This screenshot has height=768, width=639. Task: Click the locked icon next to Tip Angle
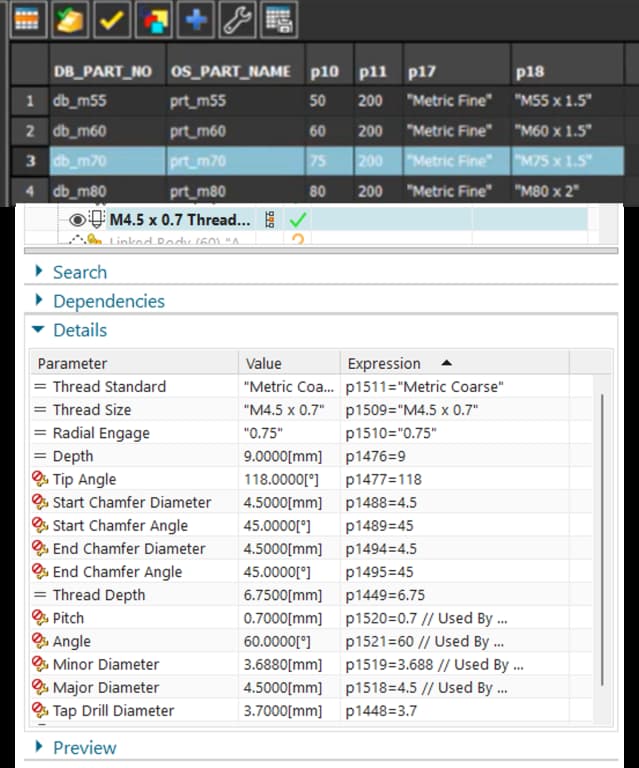pos(40,479)
